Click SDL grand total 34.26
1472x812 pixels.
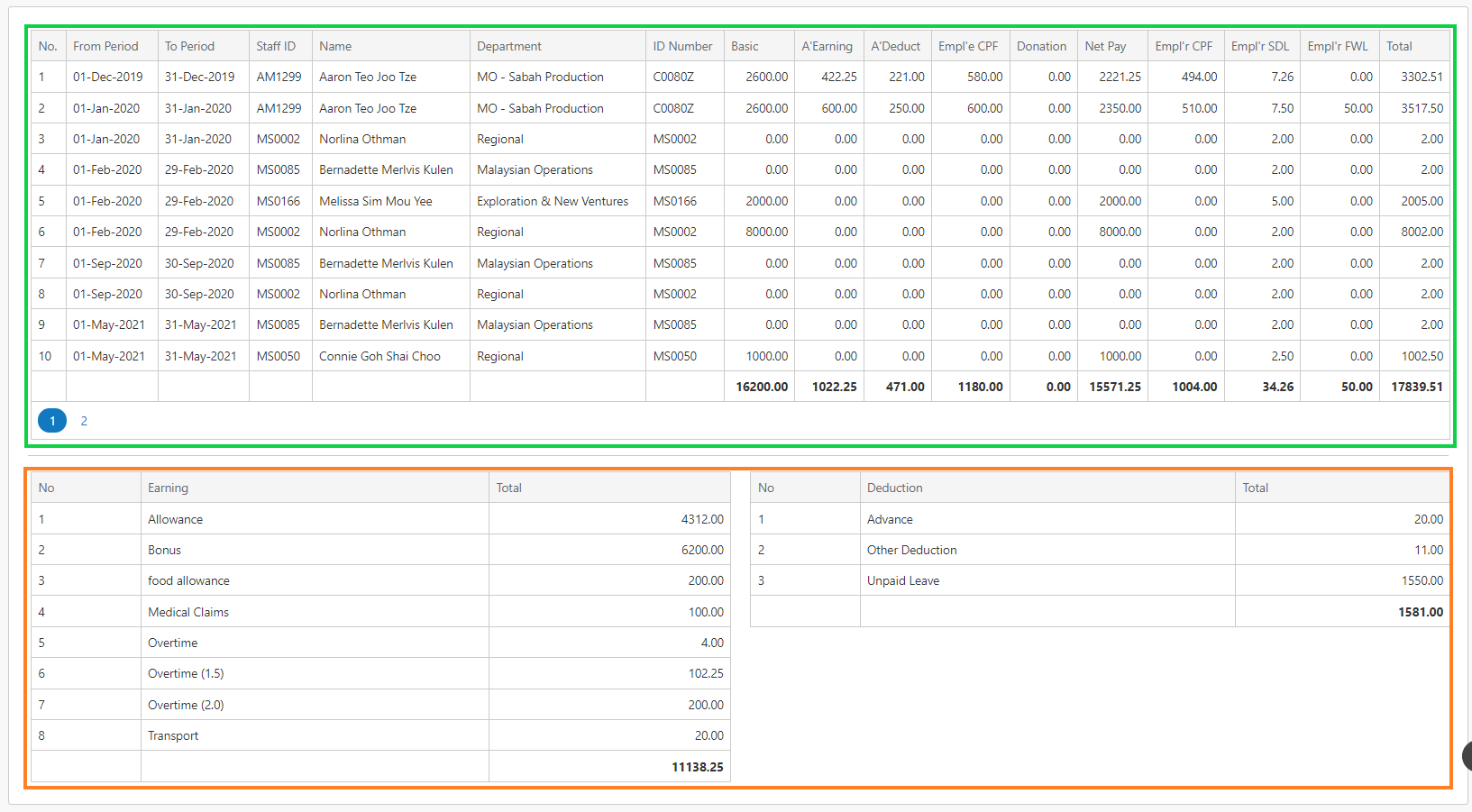[1278, 387]
